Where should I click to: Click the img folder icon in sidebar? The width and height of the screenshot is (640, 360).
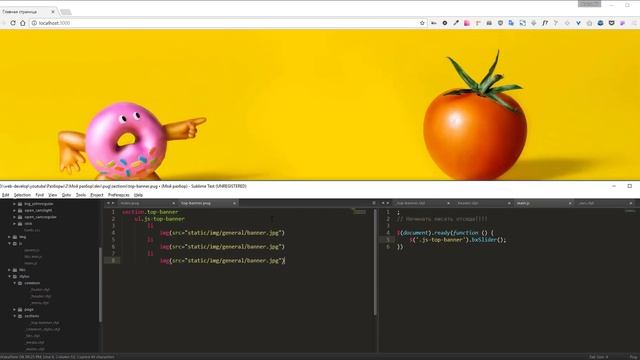click(x=15, y=237)
